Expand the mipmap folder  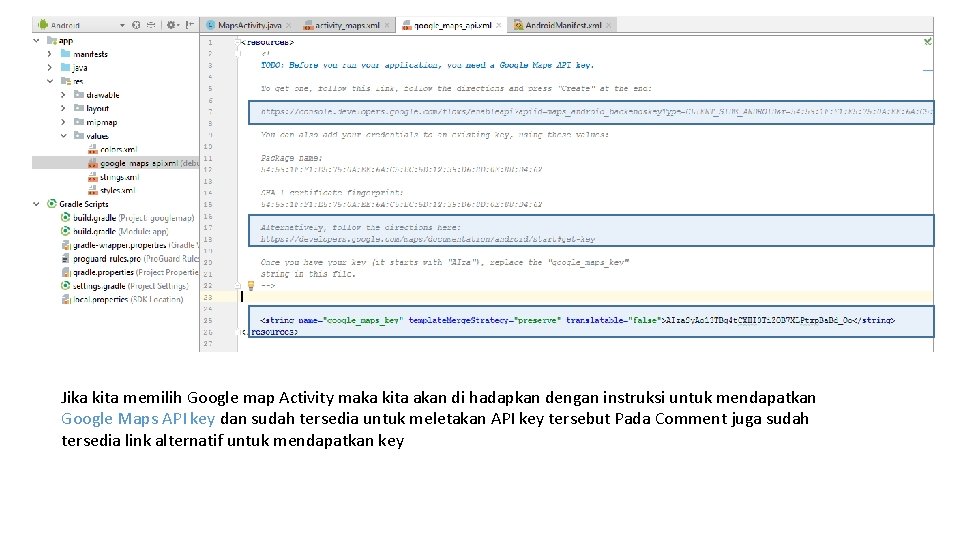tap(63, 122)
